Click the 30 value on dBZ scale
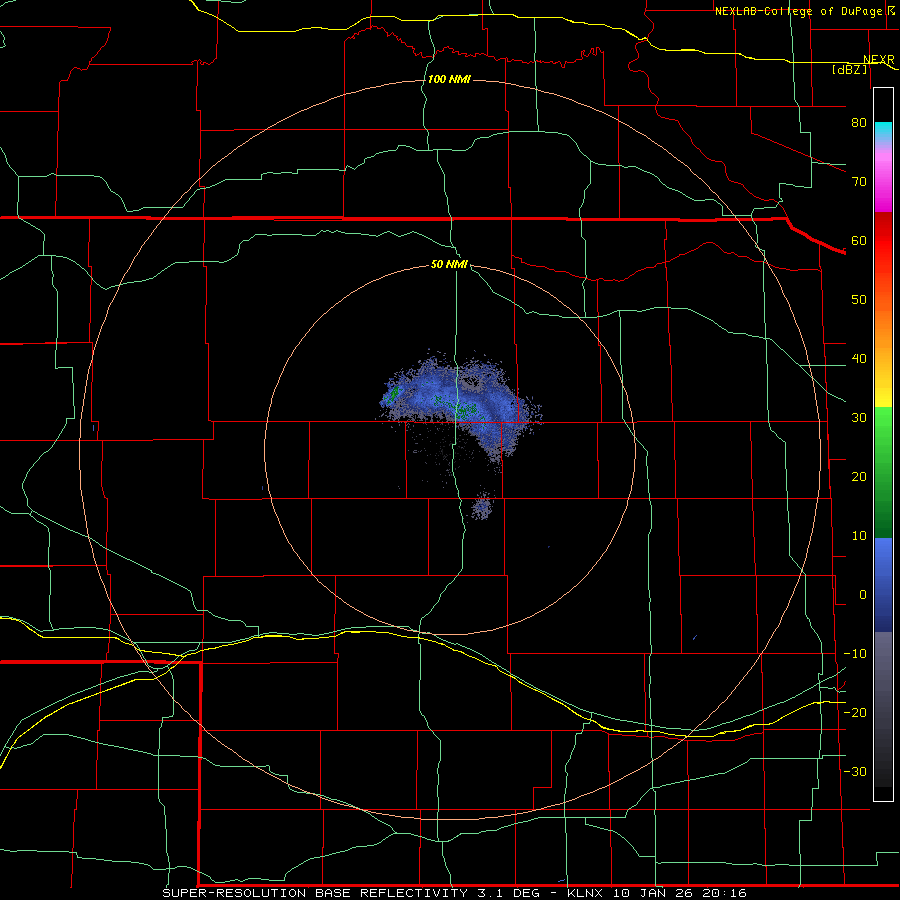The image size is (900, 900). [x=859, y=418]
